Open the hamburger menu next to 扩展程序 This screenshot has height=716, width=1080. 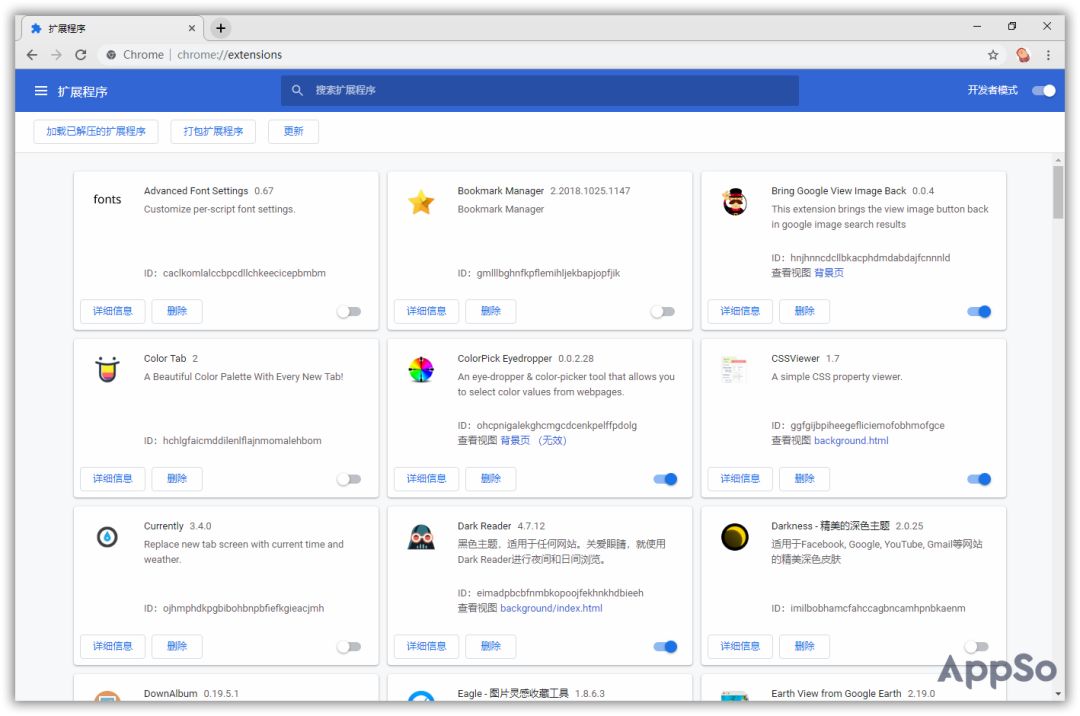click(x=41, y=91)
